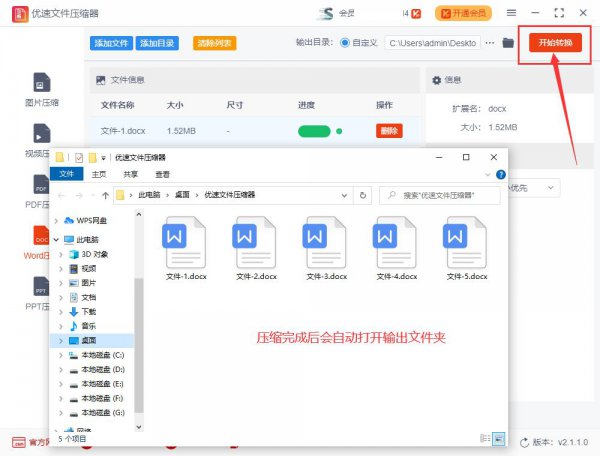
Task: Select 文件-2.docx in the Explorer window
Action: [256, 248]
